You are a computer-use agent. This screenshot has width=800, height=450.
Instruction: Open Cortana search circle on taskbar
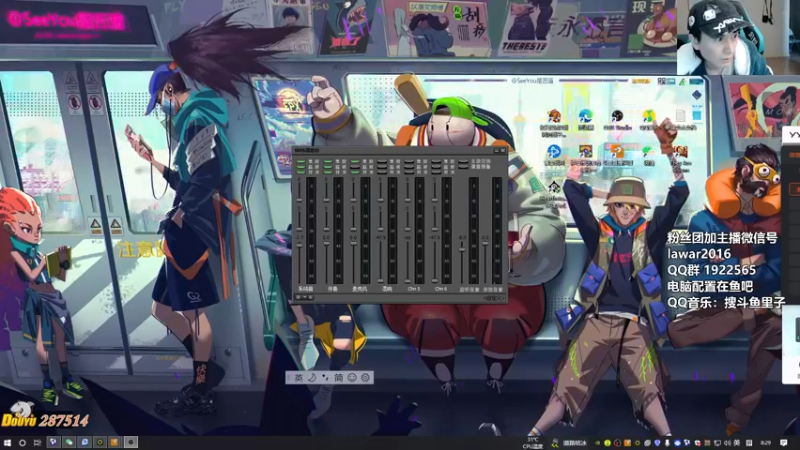pos(22,443)
